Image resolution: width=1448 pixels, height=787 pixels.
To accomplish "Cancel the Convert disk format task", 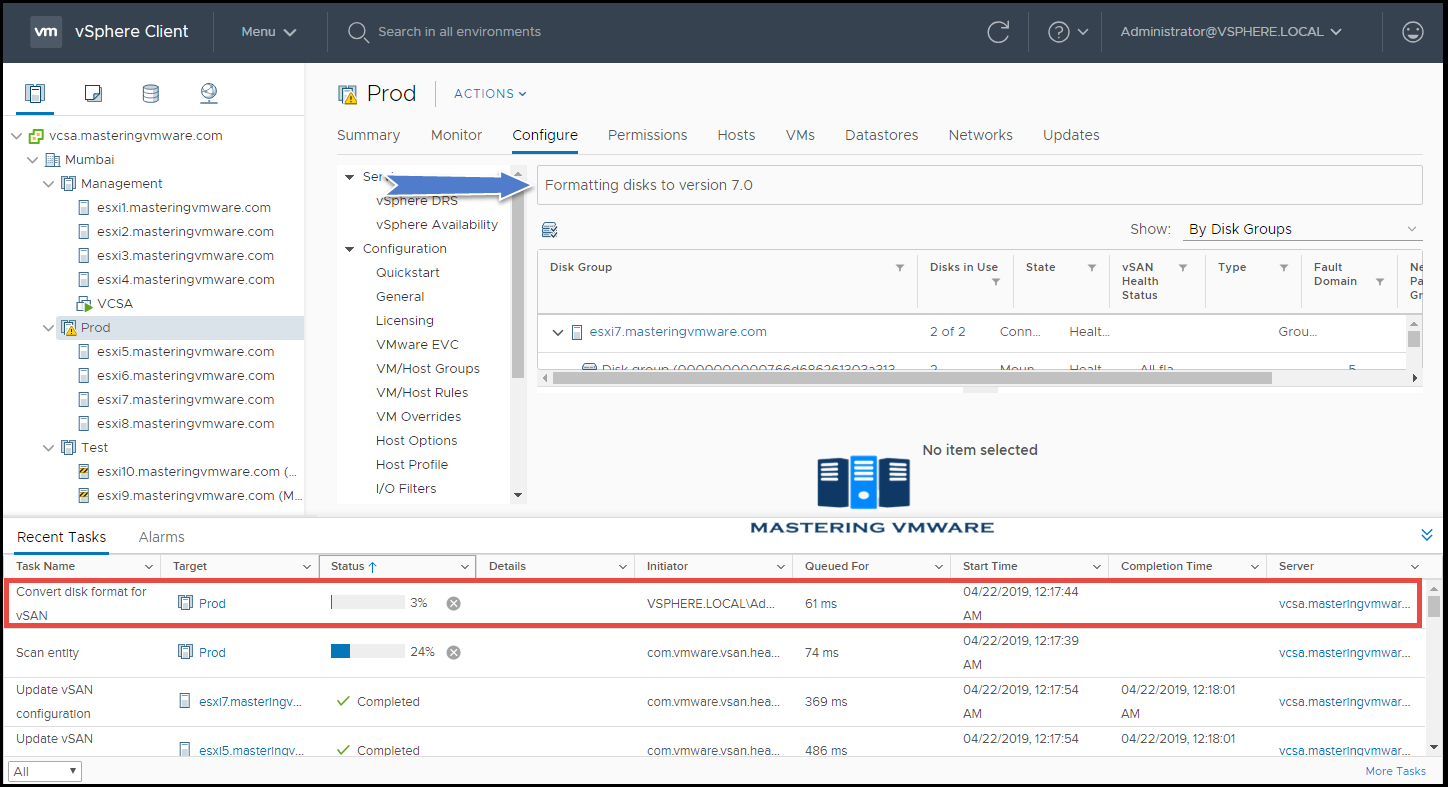I will click(453, 603).
